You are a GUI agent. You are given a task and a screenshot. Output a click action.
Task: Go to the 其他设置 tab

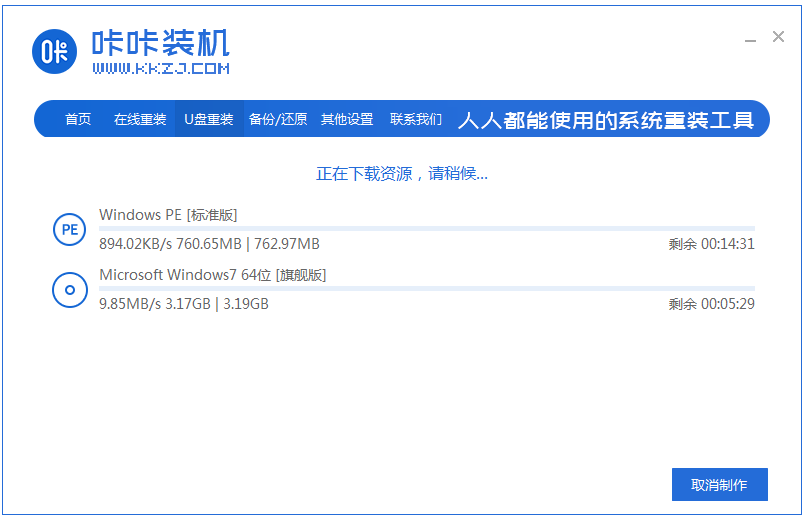tap(347, 119)
